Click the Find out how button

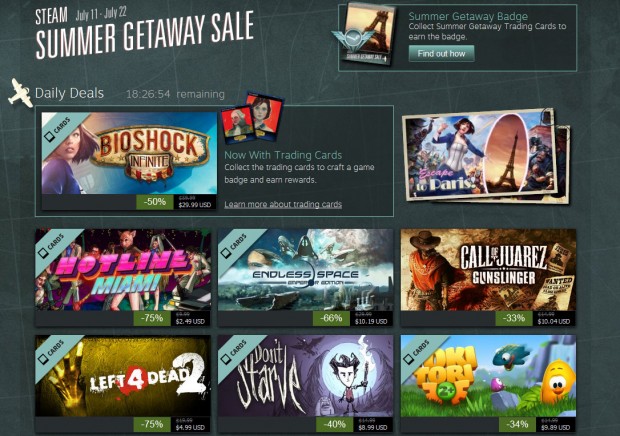(x=441, y=53)
